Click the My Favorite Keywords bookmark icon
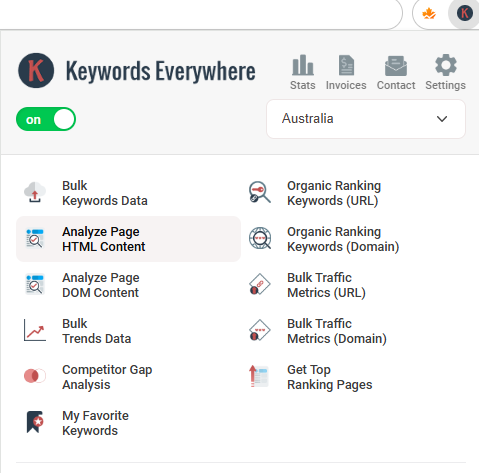479x473 pixels. [35, 422]
